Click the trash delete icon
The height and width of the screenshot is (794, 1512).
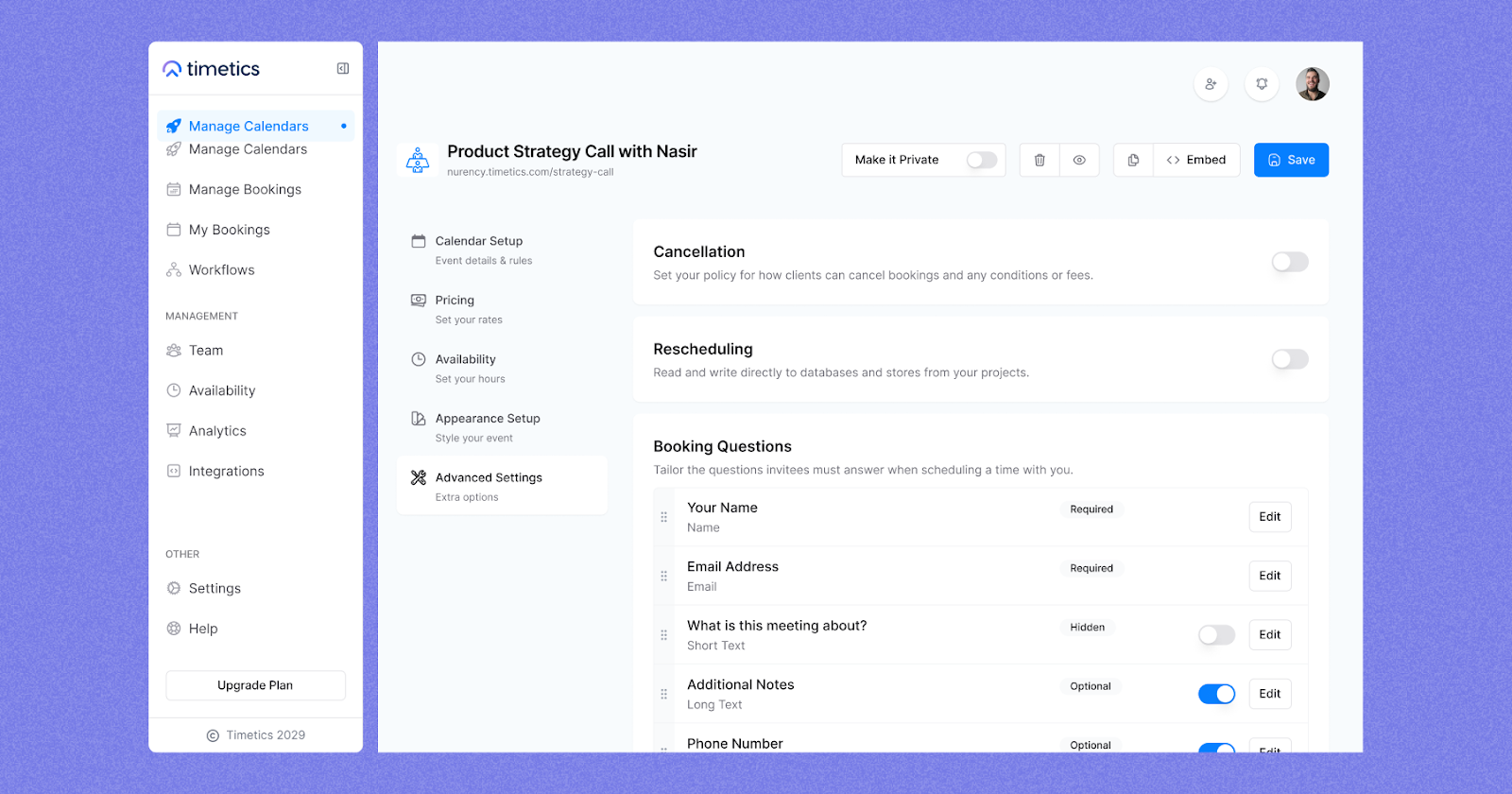1039,160
